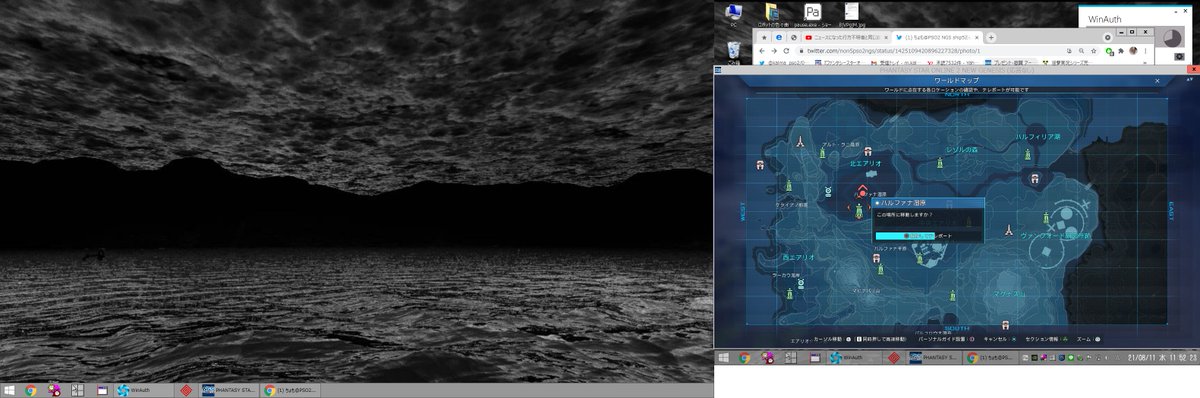The image size is (1200, 398).
Task: Click the マグナス山 location label
Action: (x=1010, y=294)
